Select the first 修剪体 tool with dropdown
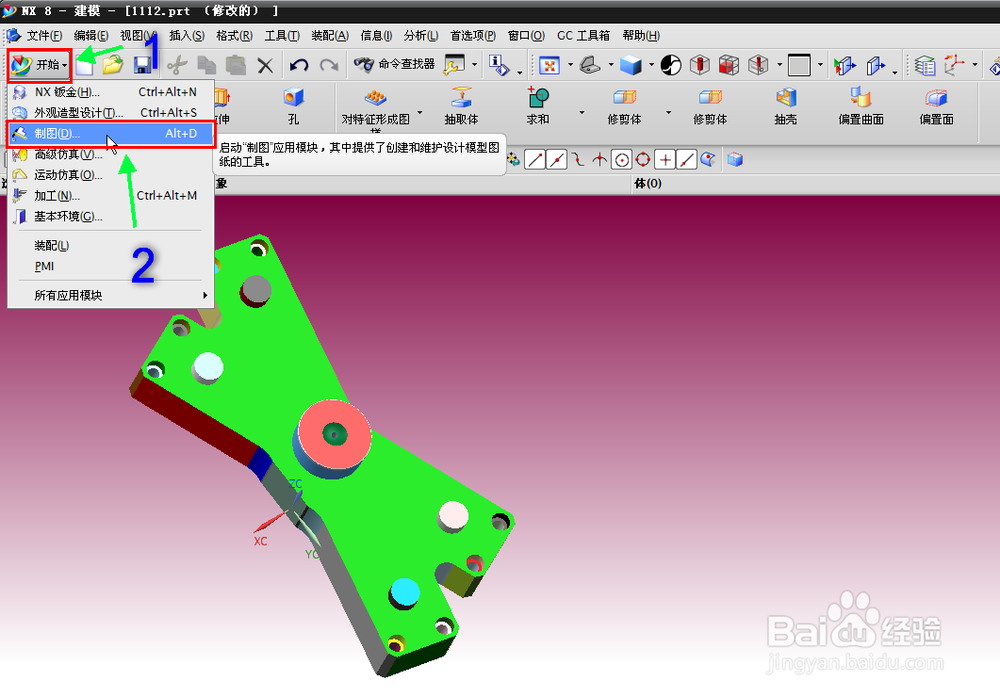1000x697 pixels. 624,106
